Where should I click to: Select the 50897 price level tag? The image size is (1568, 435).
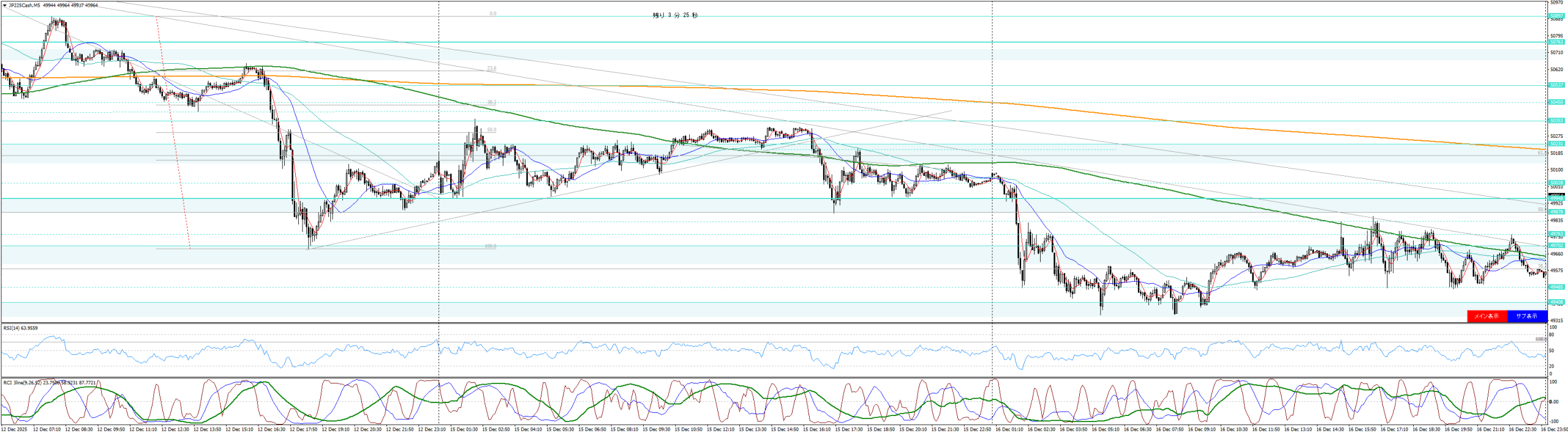1556,16
